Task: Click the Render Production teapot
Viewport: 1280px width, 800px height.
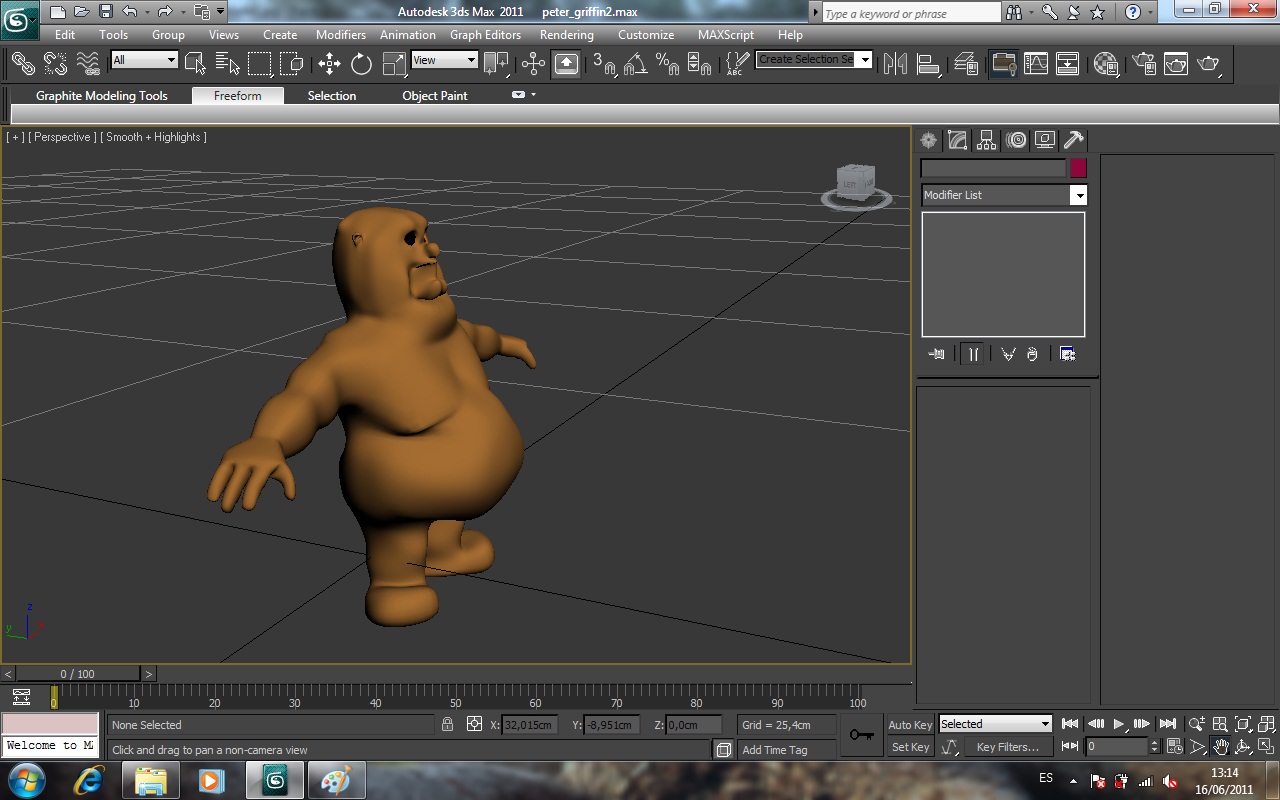Action: tap(1209, 64)
